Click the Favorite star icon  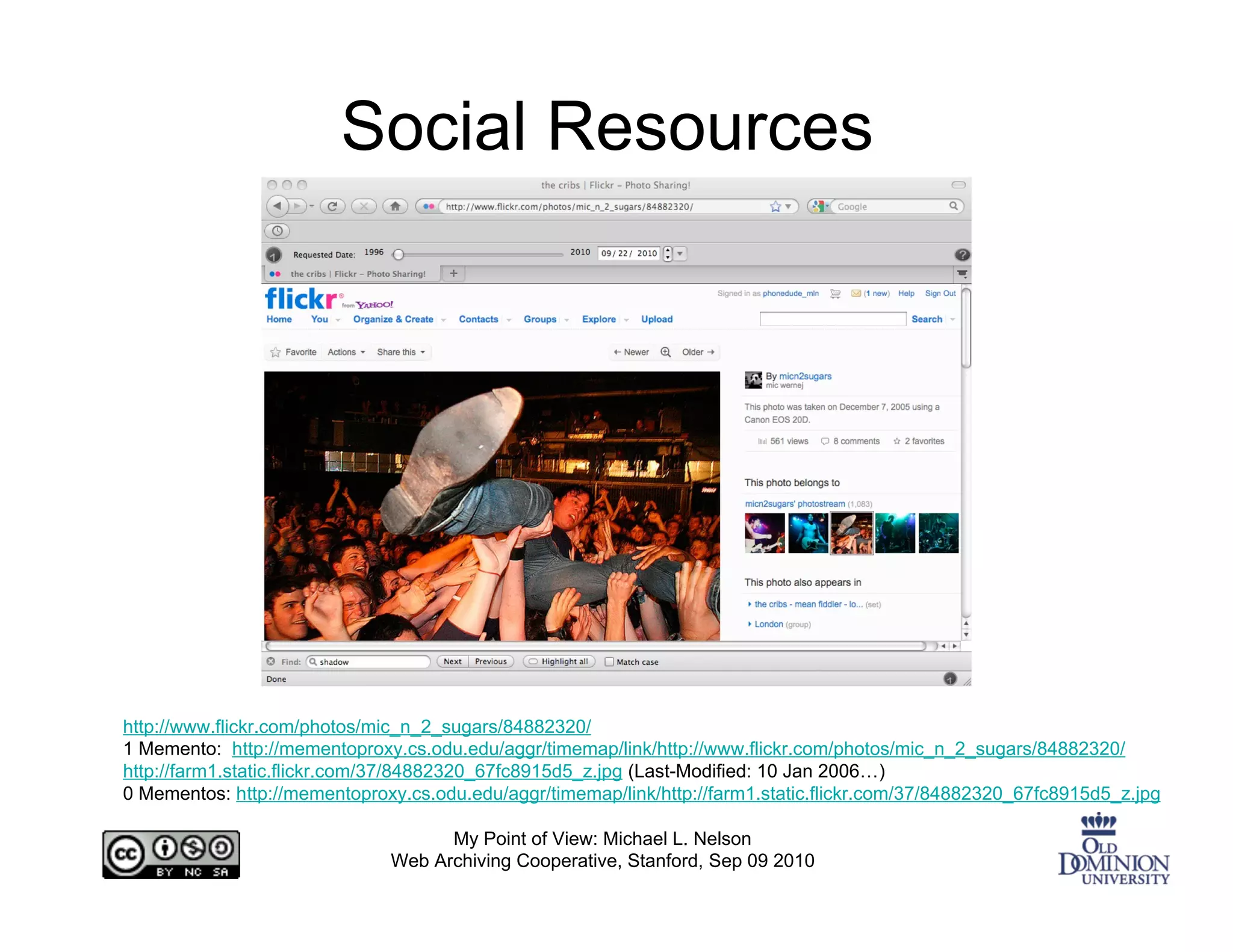click(x=275, y=352)
